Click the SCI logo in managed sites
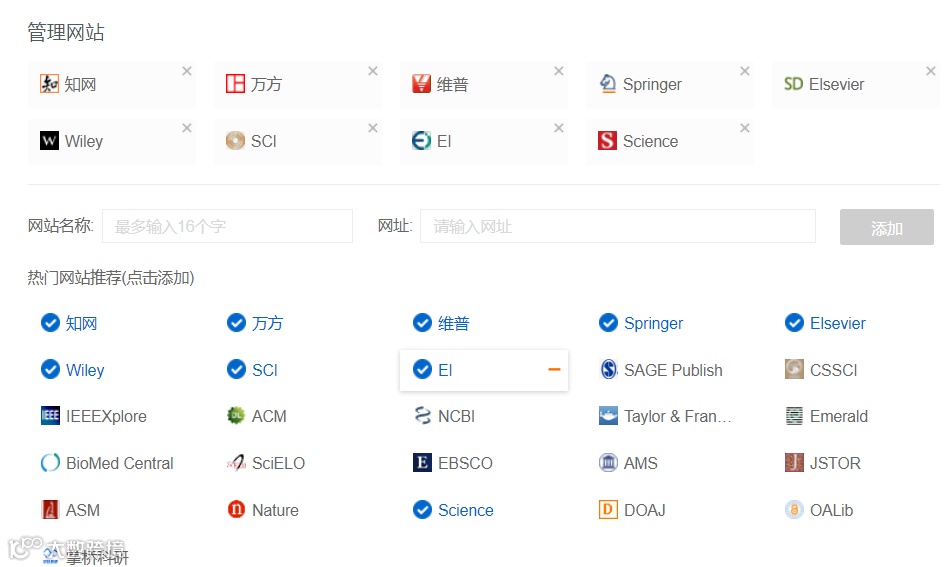This screenshot has height=567, width=952. click(x=235, y=141)
